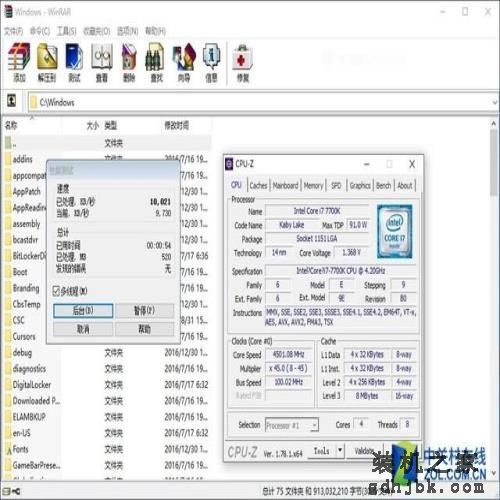Click the Core Speed value 4501.08 MHz
Screen dimensions: 500x500
click(x=288, y=354)
